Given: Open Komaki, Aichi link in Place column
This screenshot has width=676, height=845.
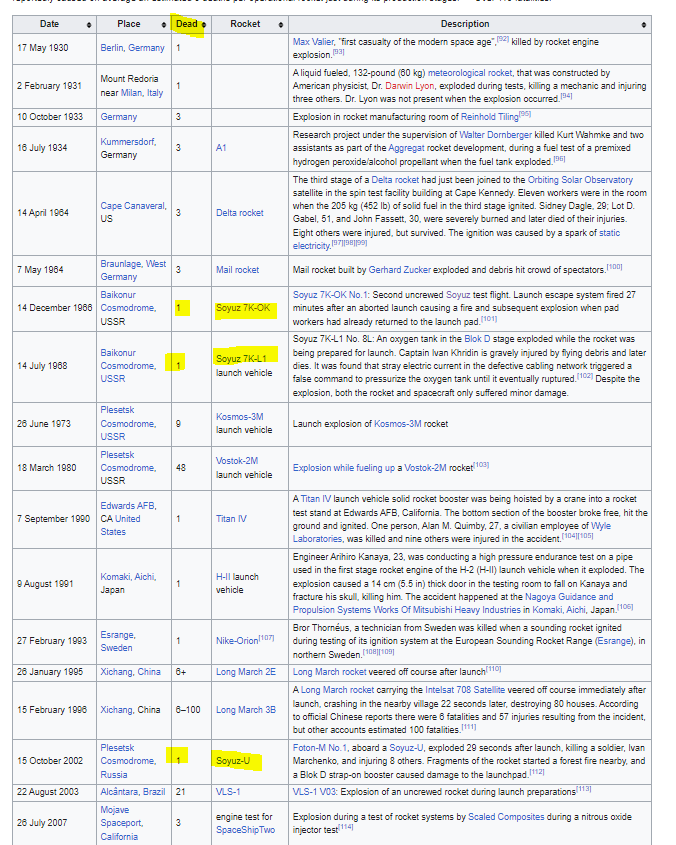Looking at the screenshot, I should tap(128, 577).
